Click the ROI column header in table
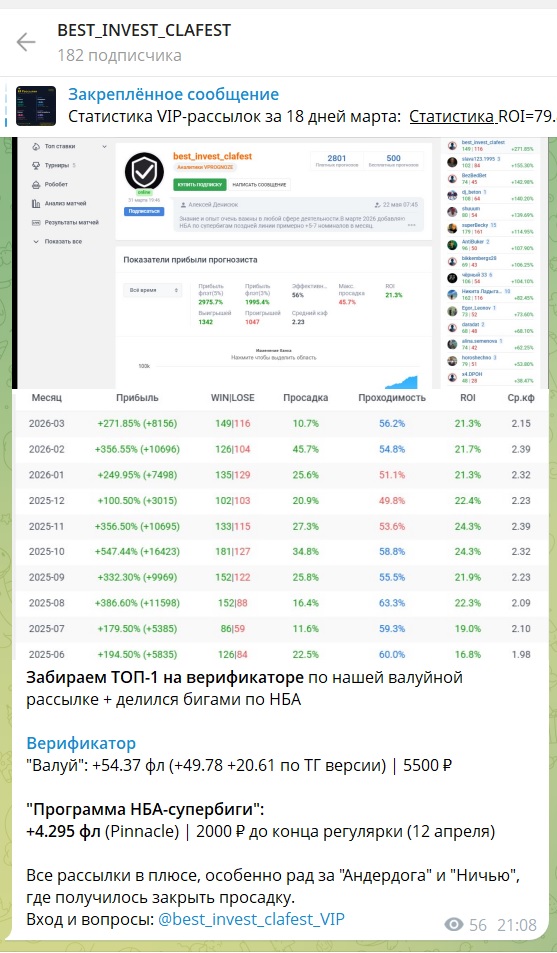This screenshot has width=557, height=953. [468, 397]
